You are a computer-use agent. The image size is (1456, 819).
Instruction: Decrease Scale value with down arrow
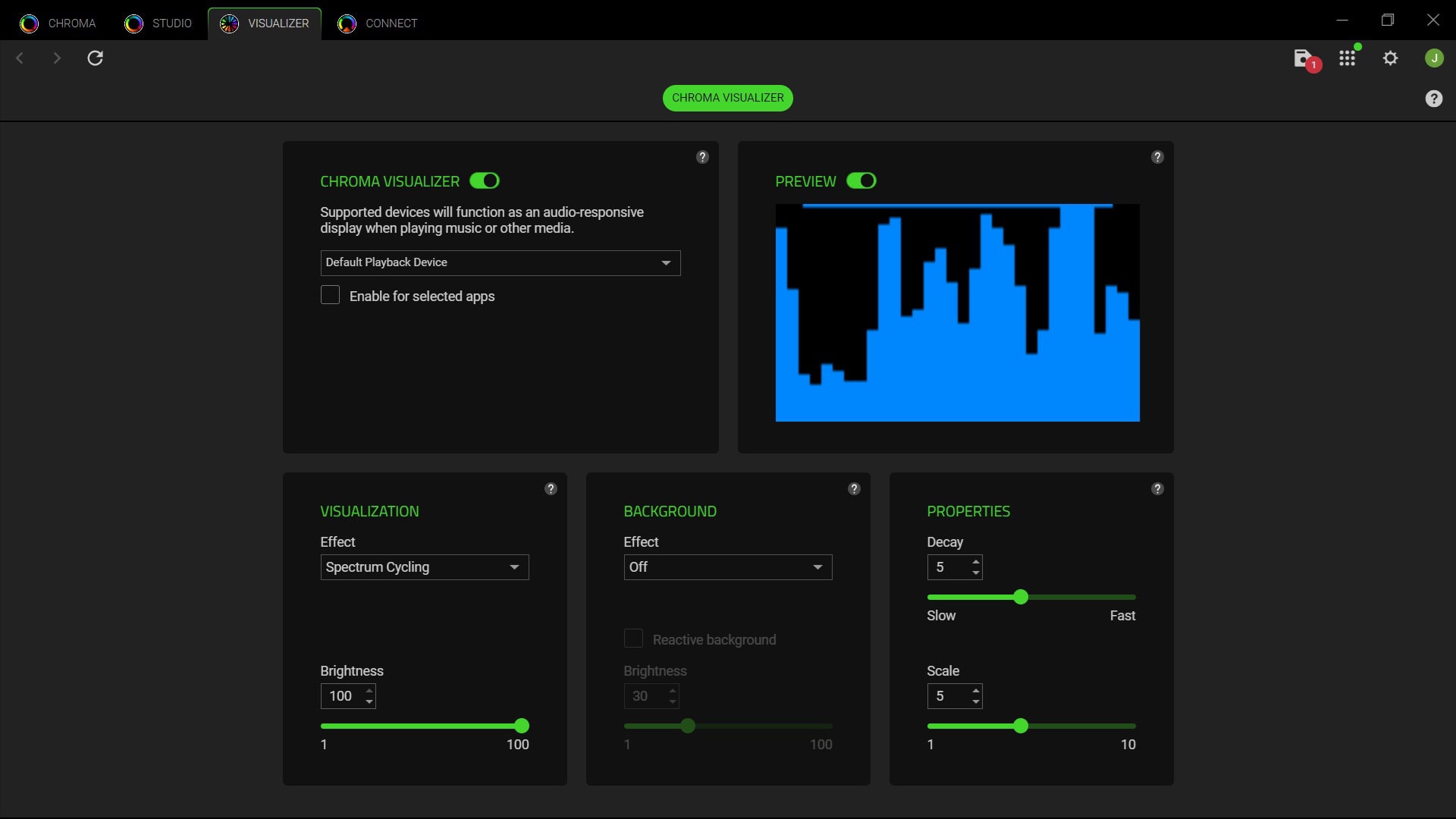[x=975, y=701]
